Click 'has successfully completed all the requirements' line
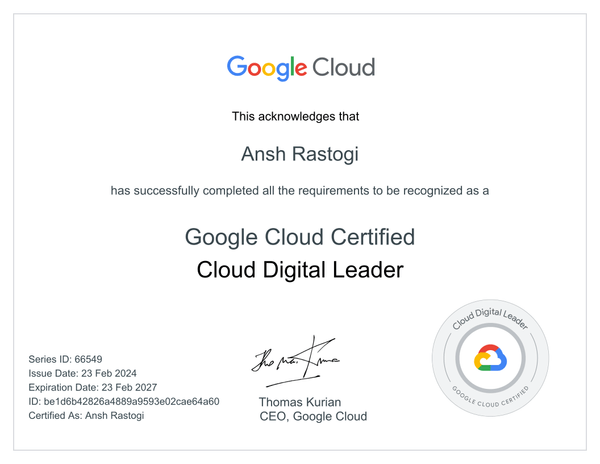Image resolution: width=600 pixels, height=464 pixels. pos(300,190)
